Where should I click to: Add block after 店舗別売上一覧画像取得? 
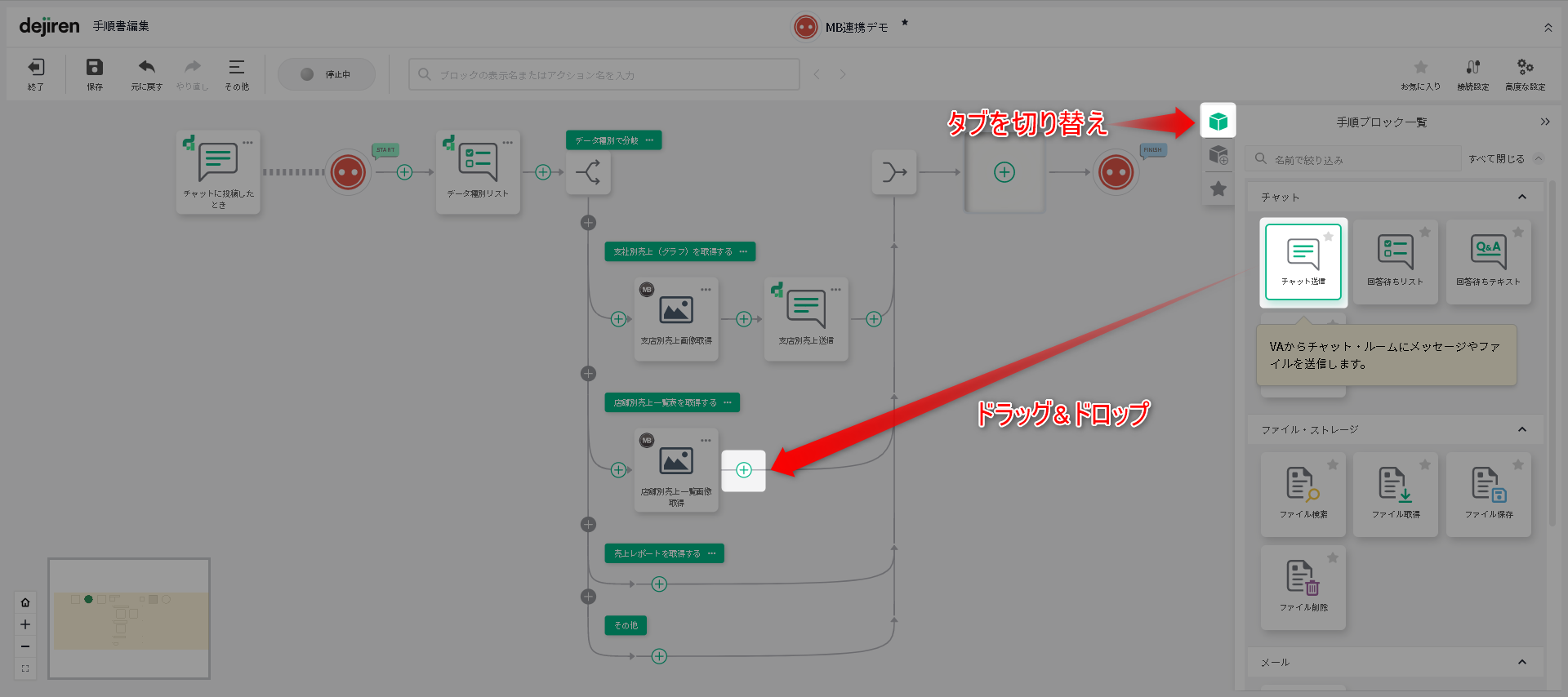[x=743, y=470]
